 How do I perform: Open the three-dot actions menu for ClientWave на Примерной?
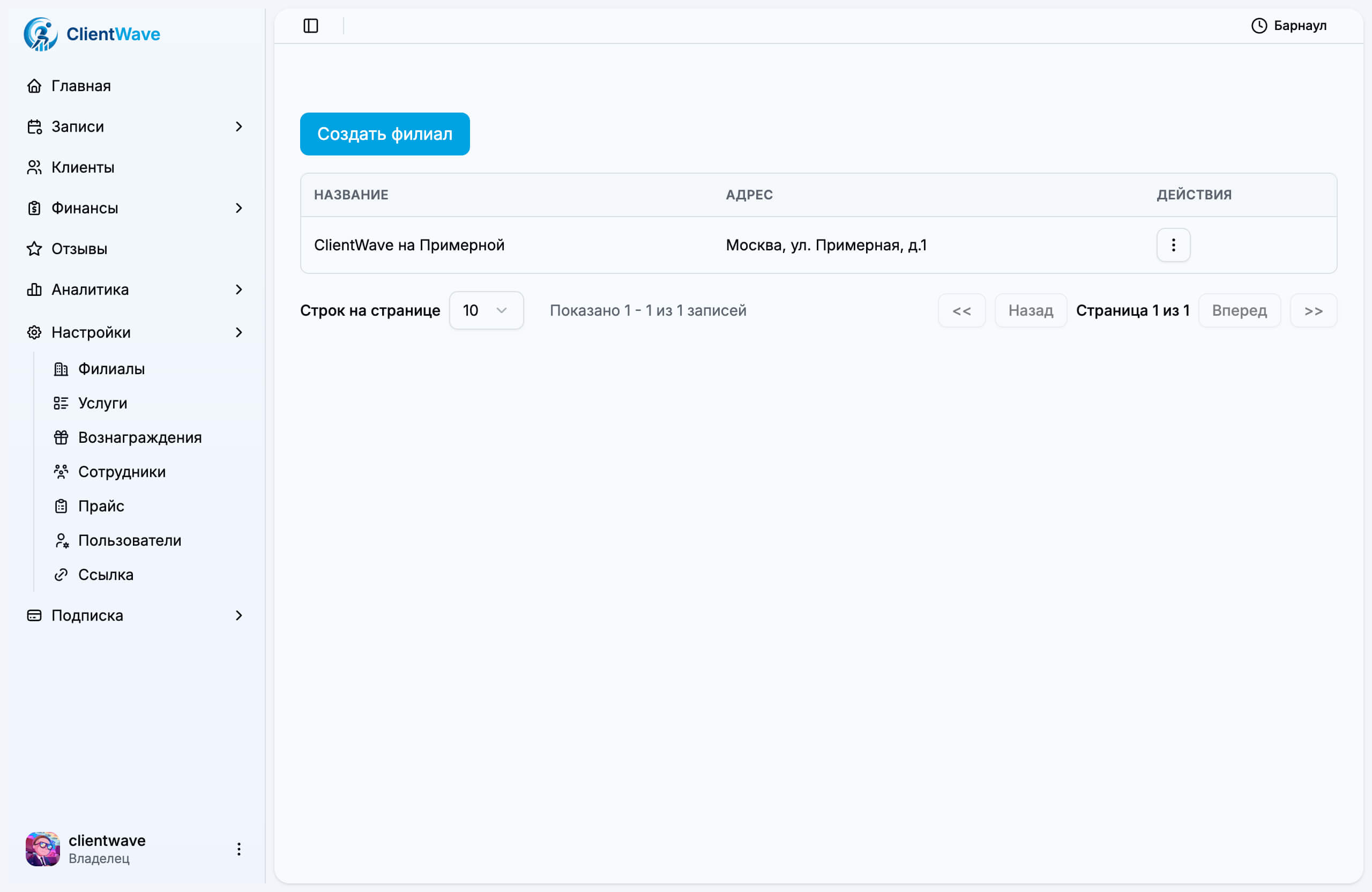(1173, 245)
